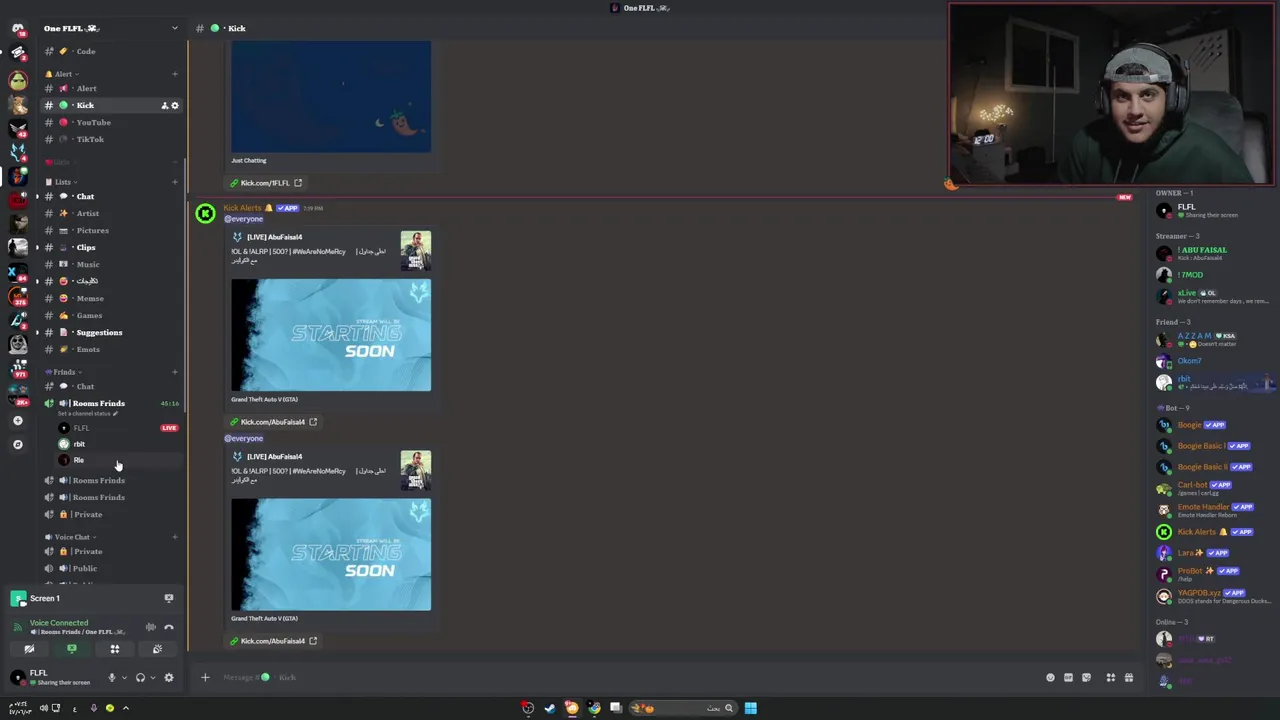Disconnect from voice channel
This screenshot has height=720, width=1280.
(x=168, y=627)
